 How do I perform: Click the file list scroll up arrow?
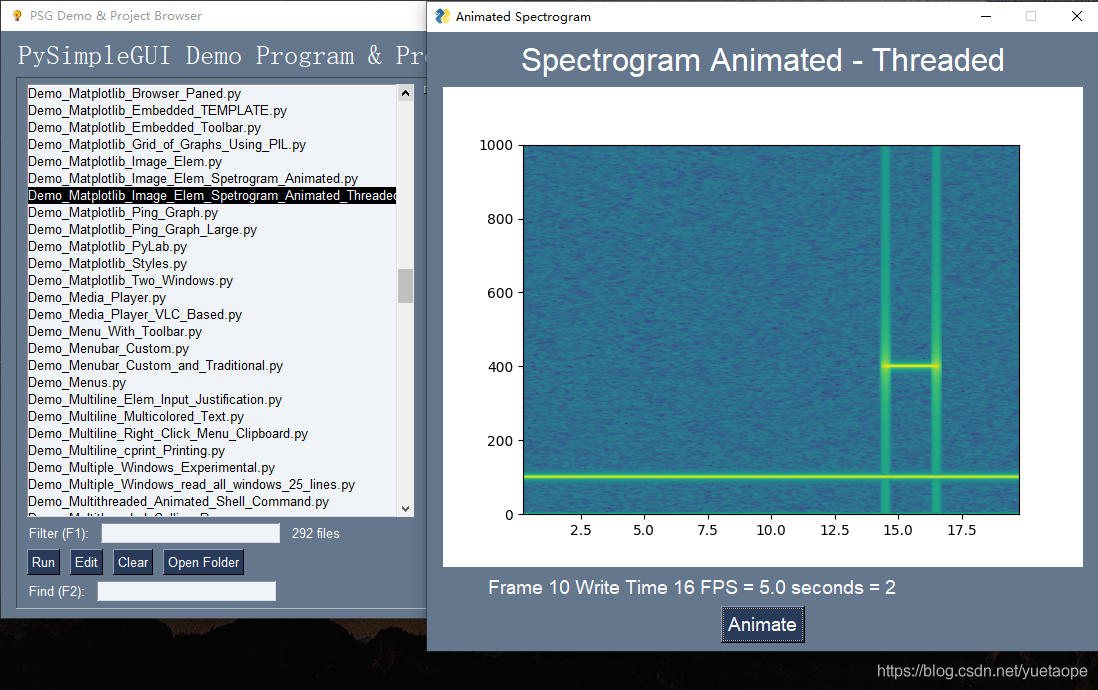pos(405,93)
